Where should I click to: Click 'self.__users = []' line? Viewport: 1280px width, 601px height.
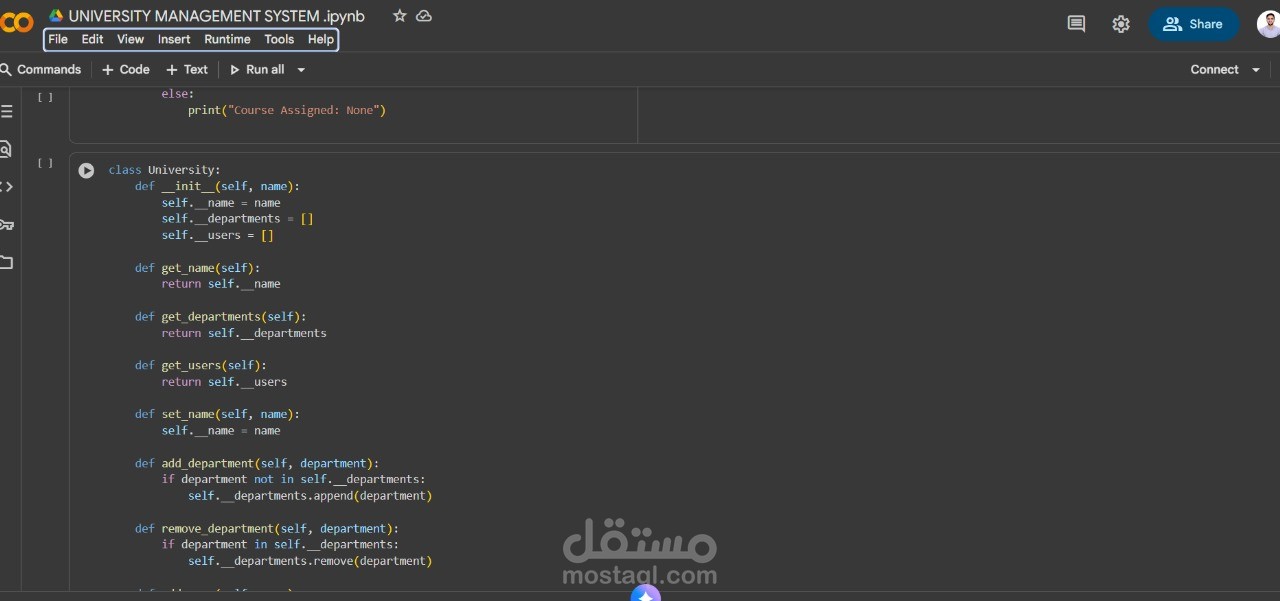pyautogui.click(x=218, y=235)
